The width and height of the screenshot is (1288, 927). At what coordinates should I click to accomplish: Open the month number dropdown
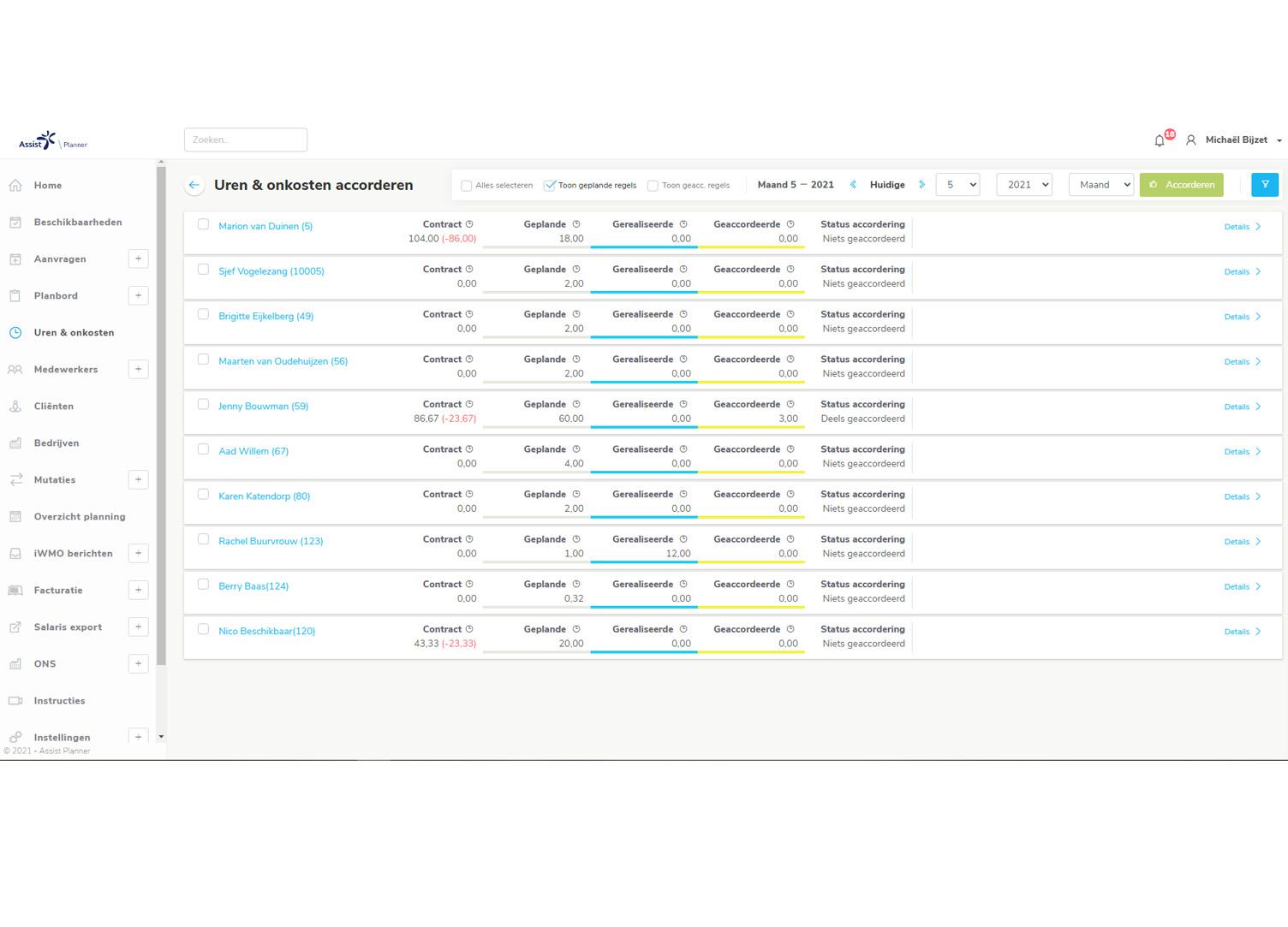click(x=957, y=185)
